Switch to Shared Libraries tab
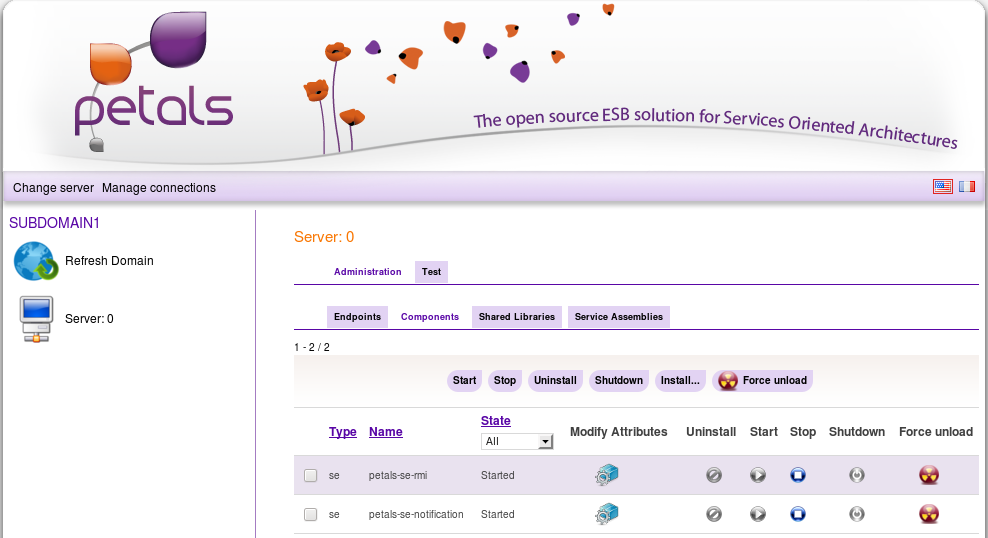The height and width of the screenshot is (538, 988). pos(516,317)
